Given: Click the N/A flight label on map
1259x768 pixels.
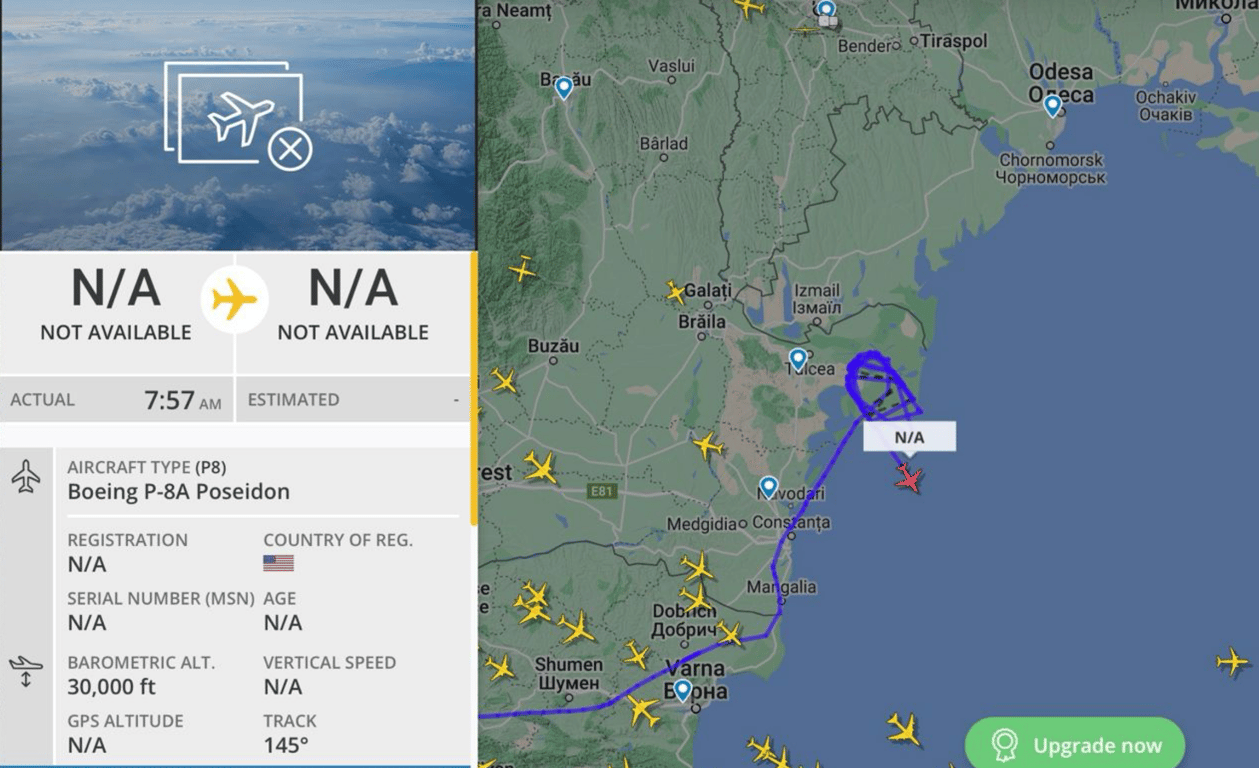Looking at the screenshot, I should (x=909, y=437).
